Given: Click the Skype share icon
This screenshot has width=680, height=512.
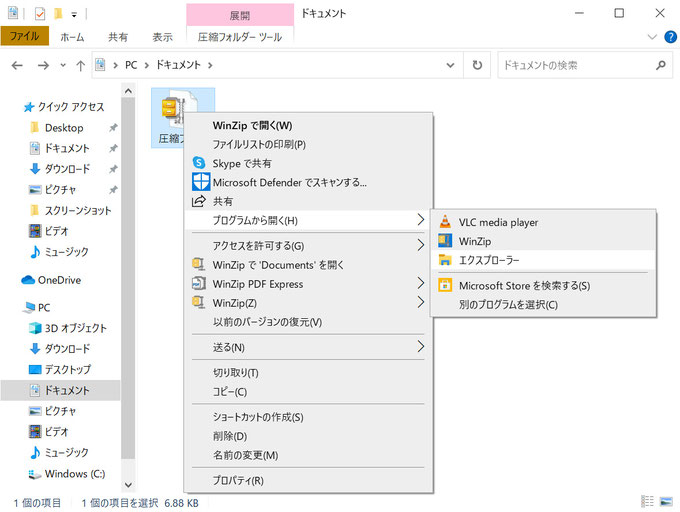Looking at the screenshot, I should 199,163.
